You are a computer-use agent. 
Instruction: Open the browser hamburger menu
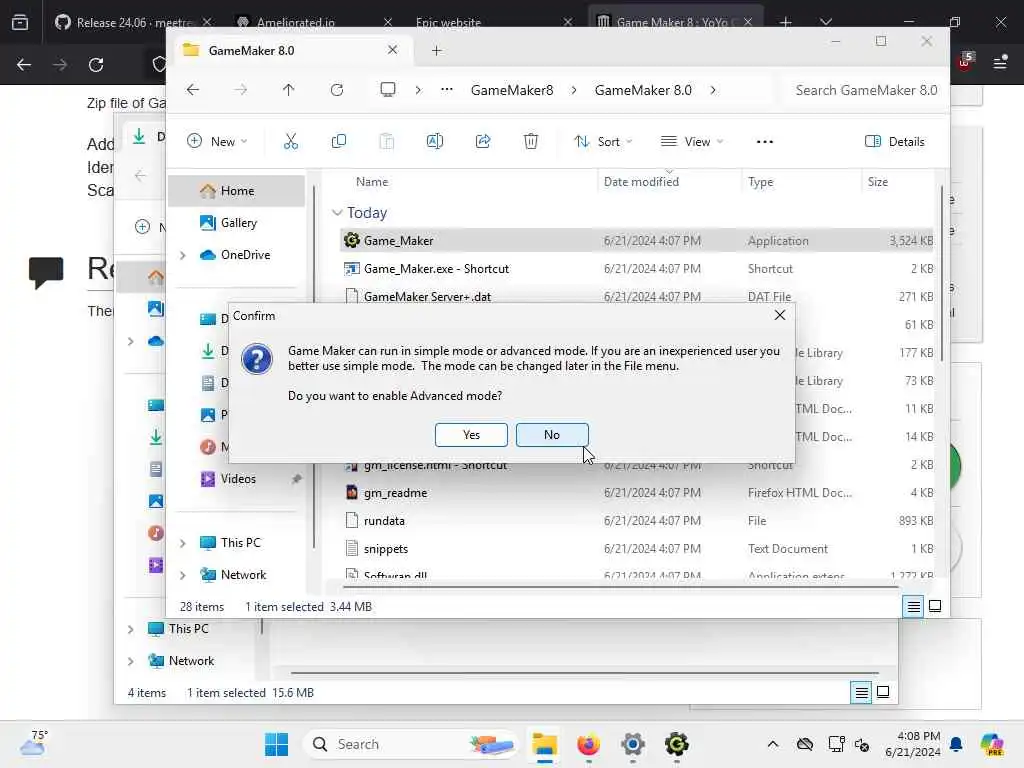(1000, 63)
